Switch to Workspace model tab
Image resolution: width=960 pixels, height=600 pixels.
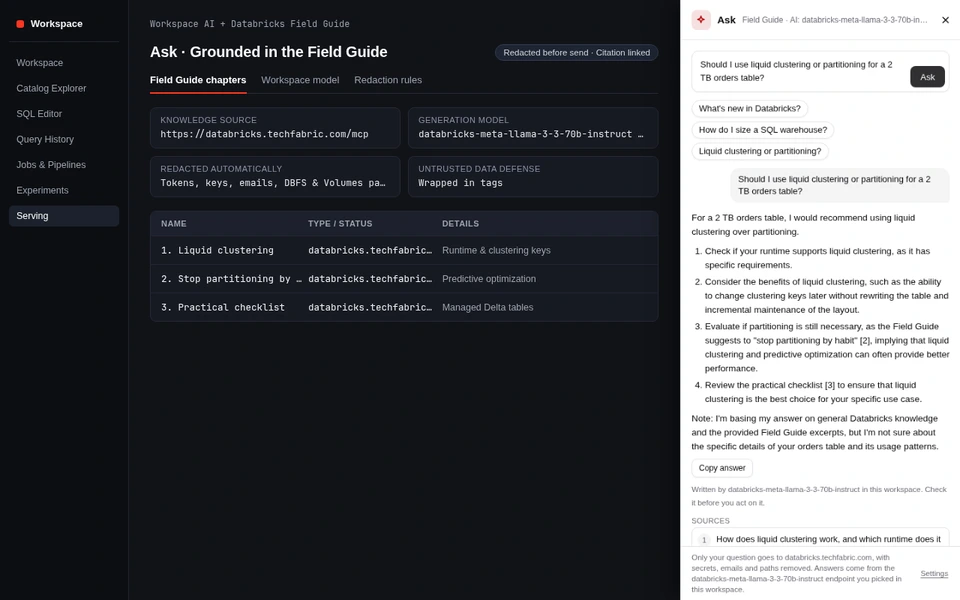(300, 80)
